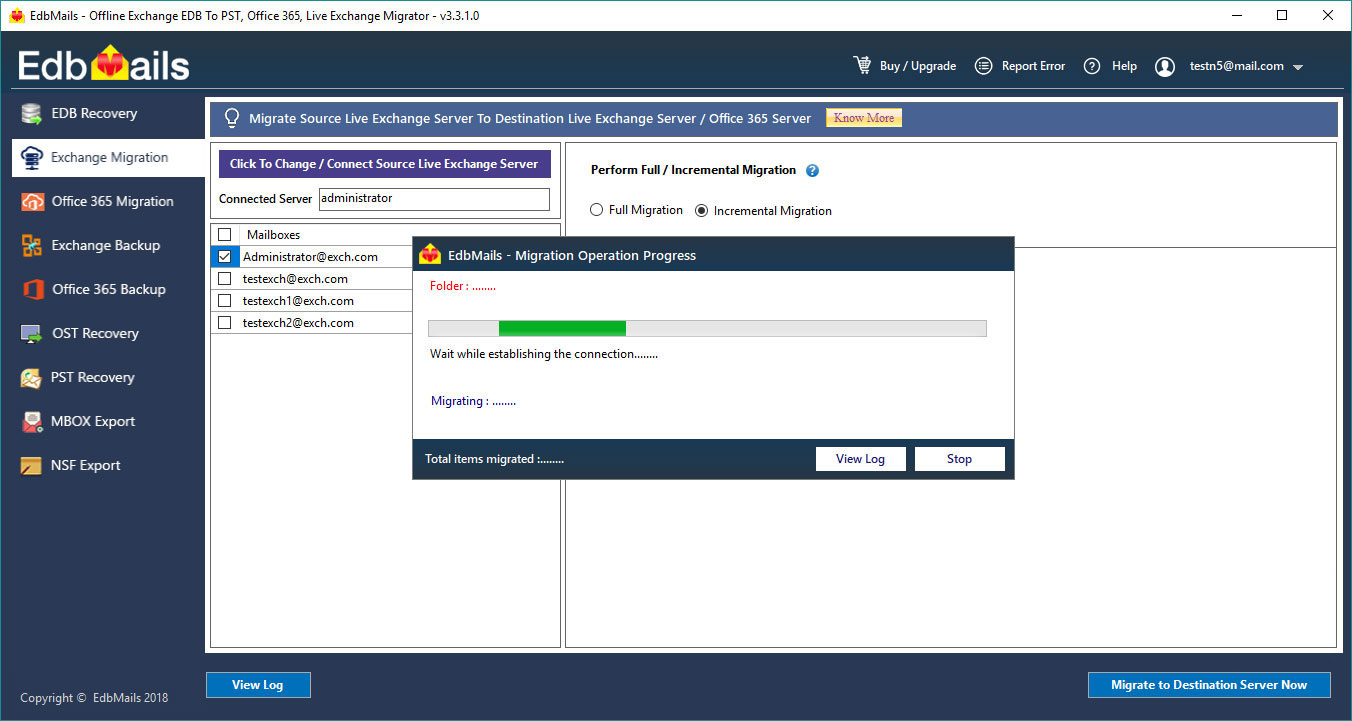Click Change / Connect Source Live Exchange Server

(384, 164)
